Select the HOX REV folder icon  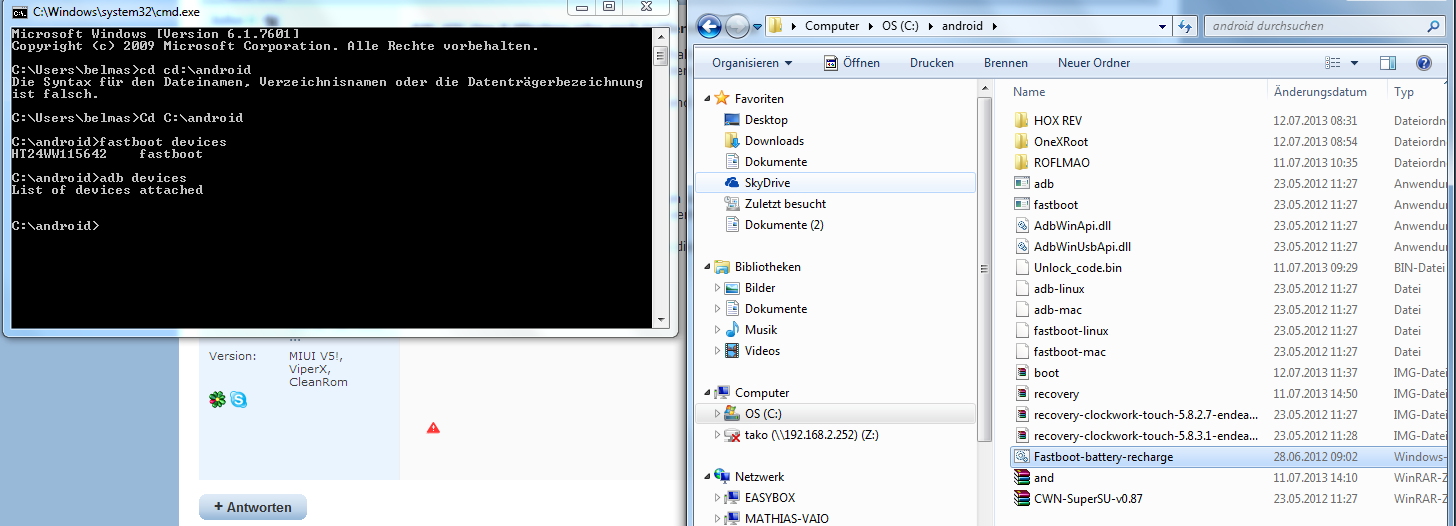tap(1022, 120)
